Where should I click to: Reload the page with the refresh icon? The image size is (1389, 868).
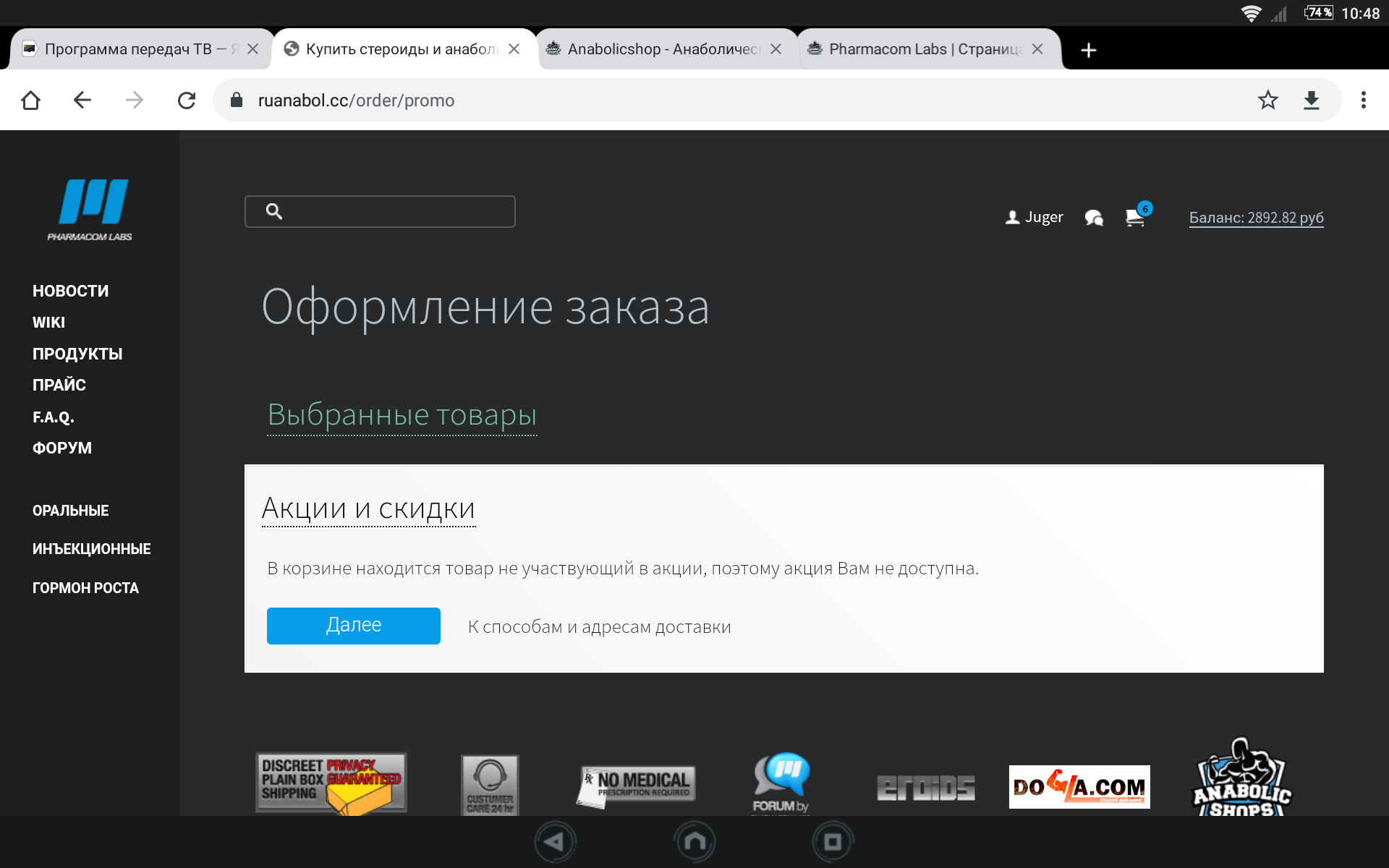187,100
